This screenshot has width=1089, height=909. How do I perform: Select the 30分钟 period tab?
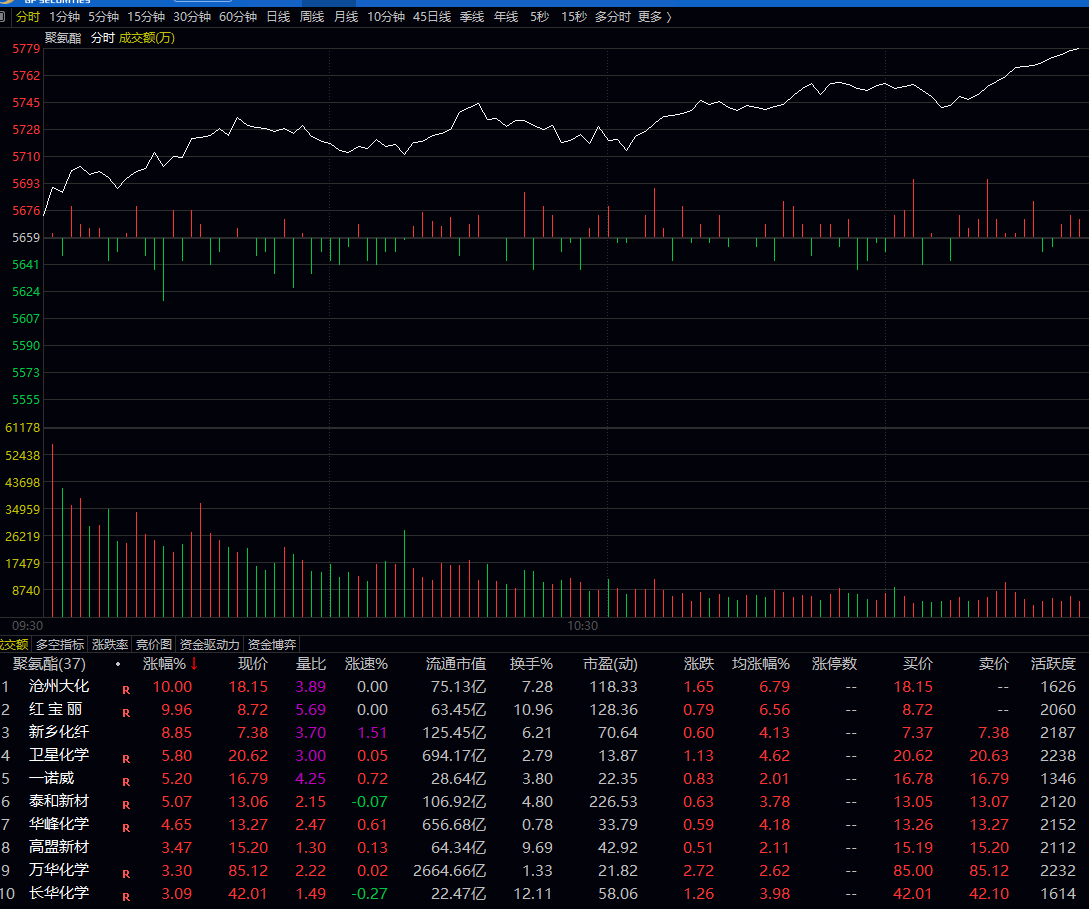192,17
